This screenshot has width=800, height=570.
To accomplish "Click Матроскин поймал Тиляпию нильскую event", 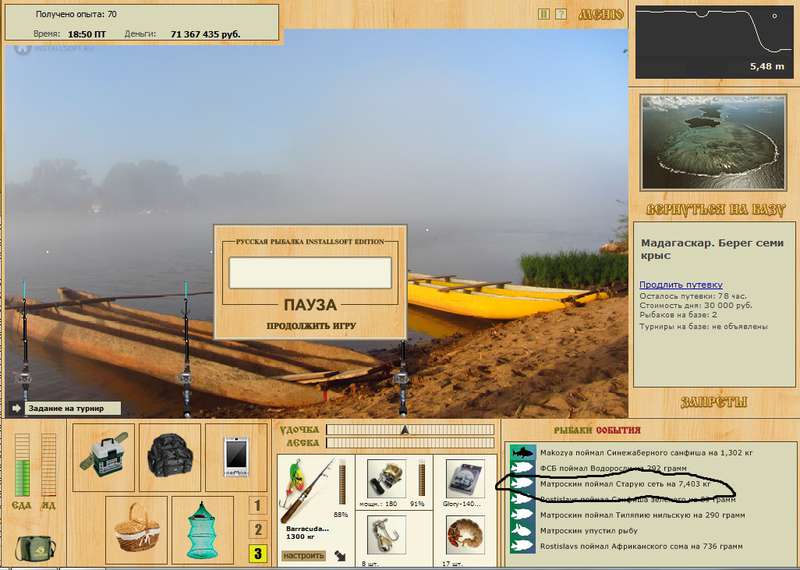I will (642, 515).
